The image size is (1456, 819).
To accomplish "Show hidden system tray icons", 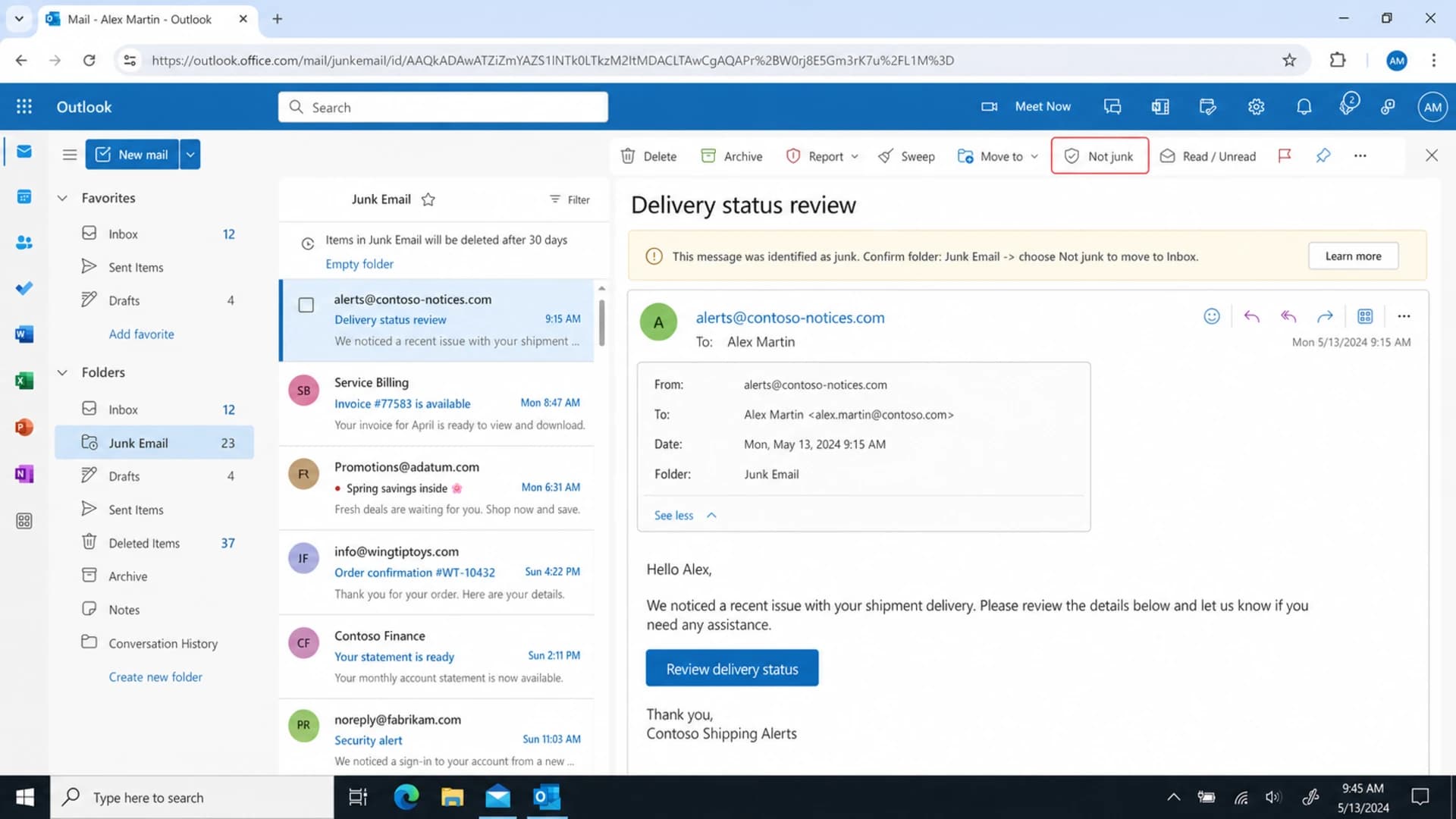I will point(1173,797).
